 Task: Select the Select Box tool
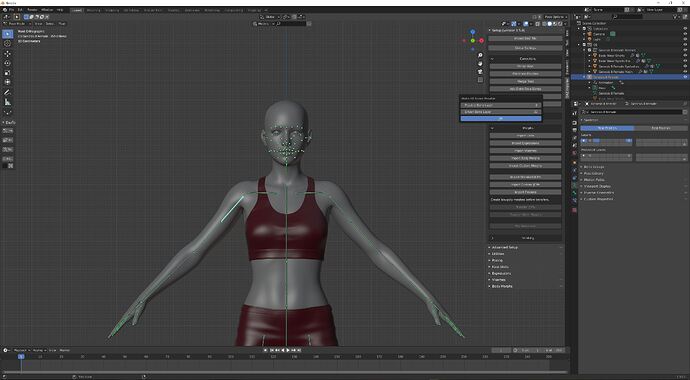pos(7,34)
